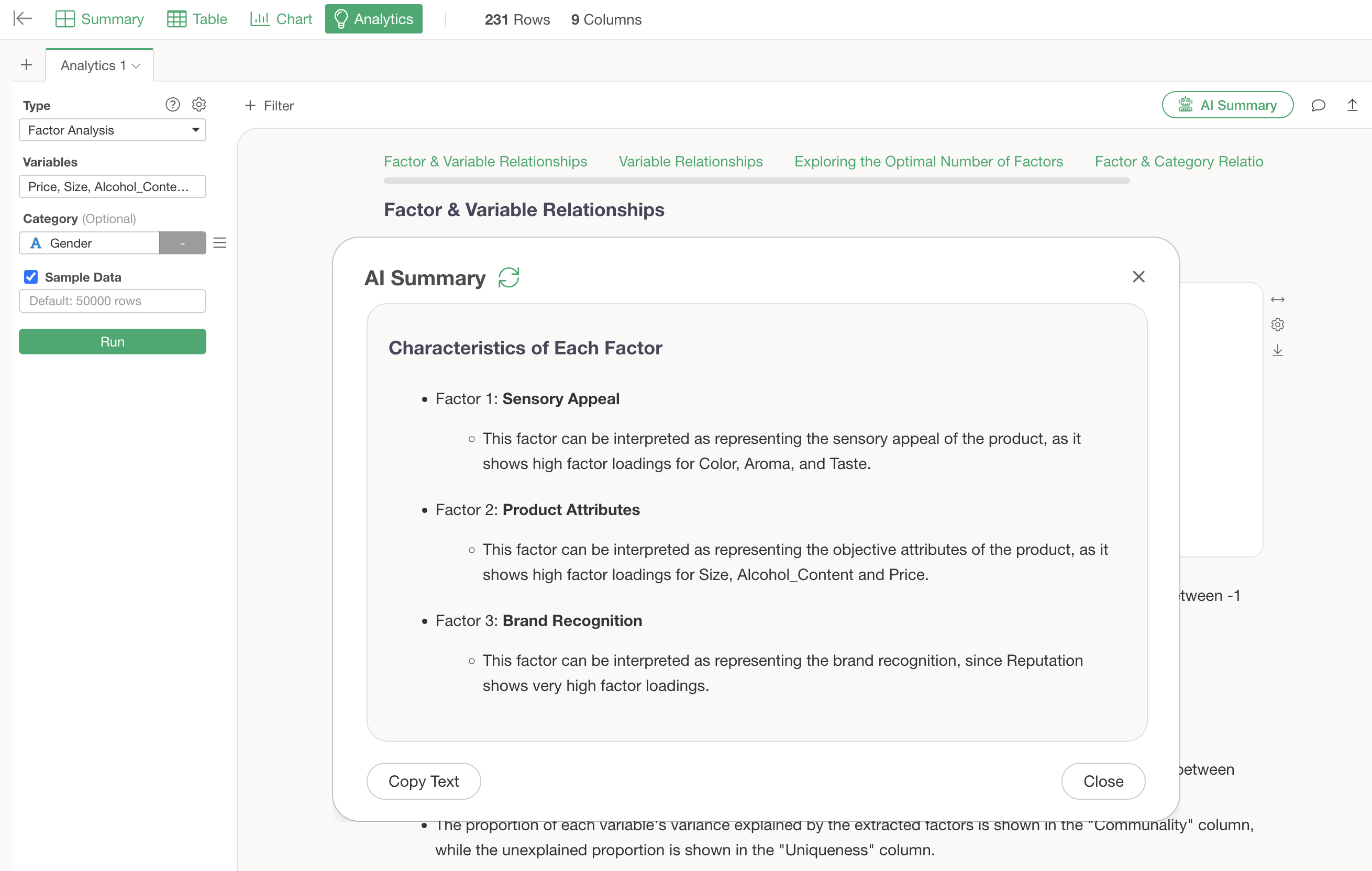This screenshot has width=1372, height=871.
Task: Click the 9 Columns count
Action: point(606,19)
